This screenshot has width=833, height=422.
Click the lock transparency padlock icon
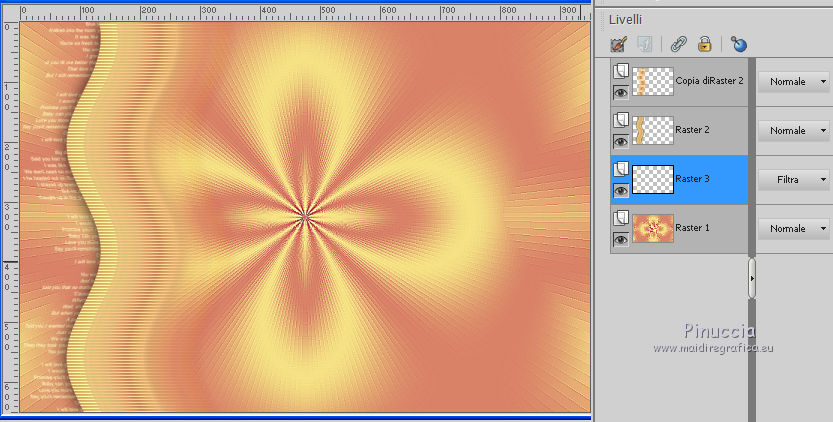[x=704, y=44]
